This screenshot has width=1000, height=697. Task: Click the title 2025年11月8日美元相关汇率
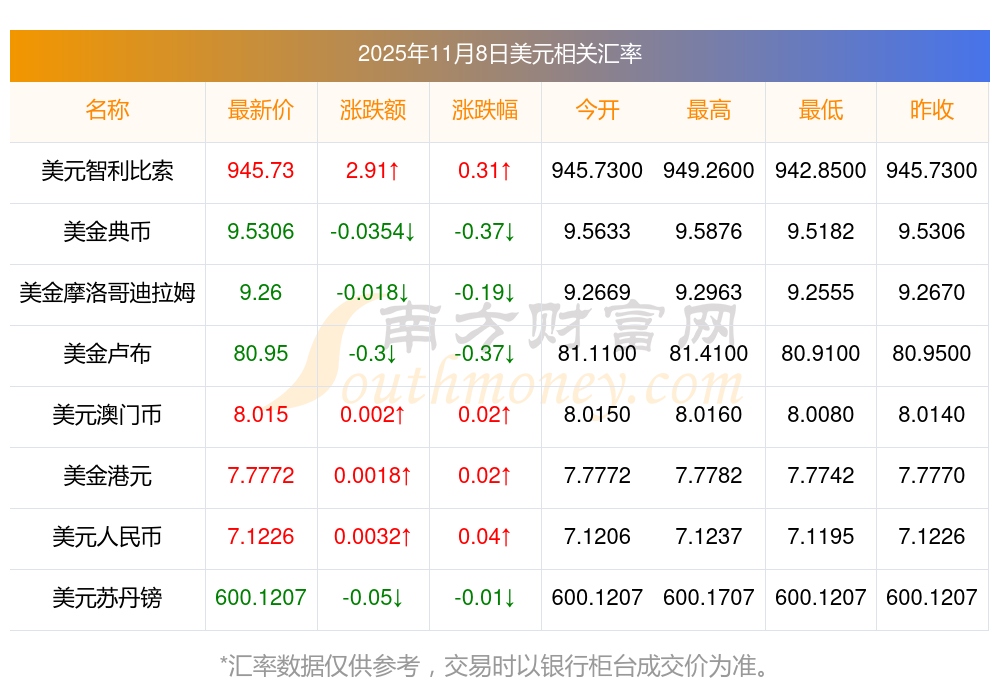(500, 54)
